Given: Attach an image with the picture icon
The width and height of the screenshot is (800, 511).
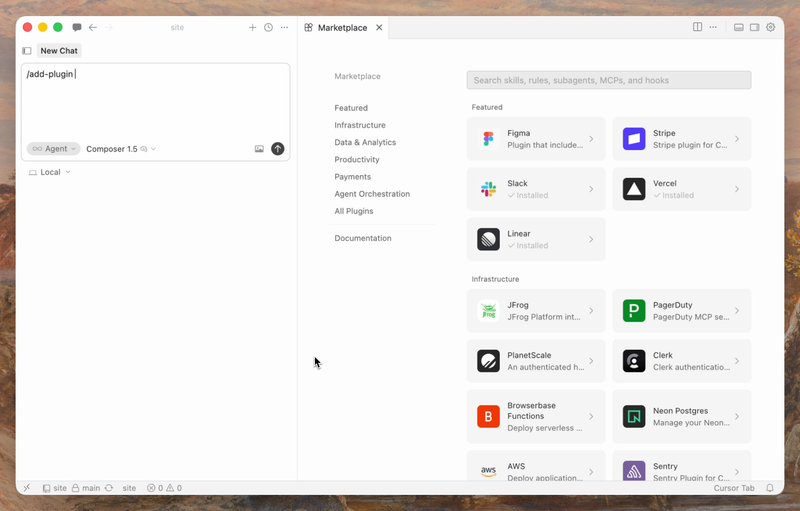Looking at the screenshot, I should pyautogui.click(x=259, y=148).
